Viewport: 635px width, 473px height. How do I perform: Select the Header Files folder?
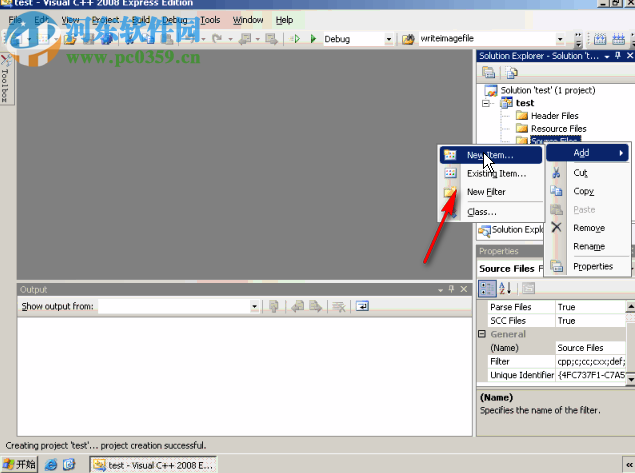(554, 116)
